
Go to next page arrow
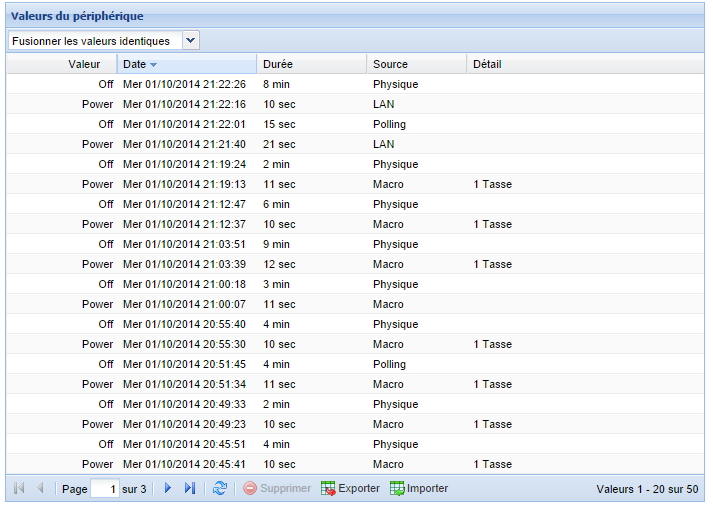point(168,488)
